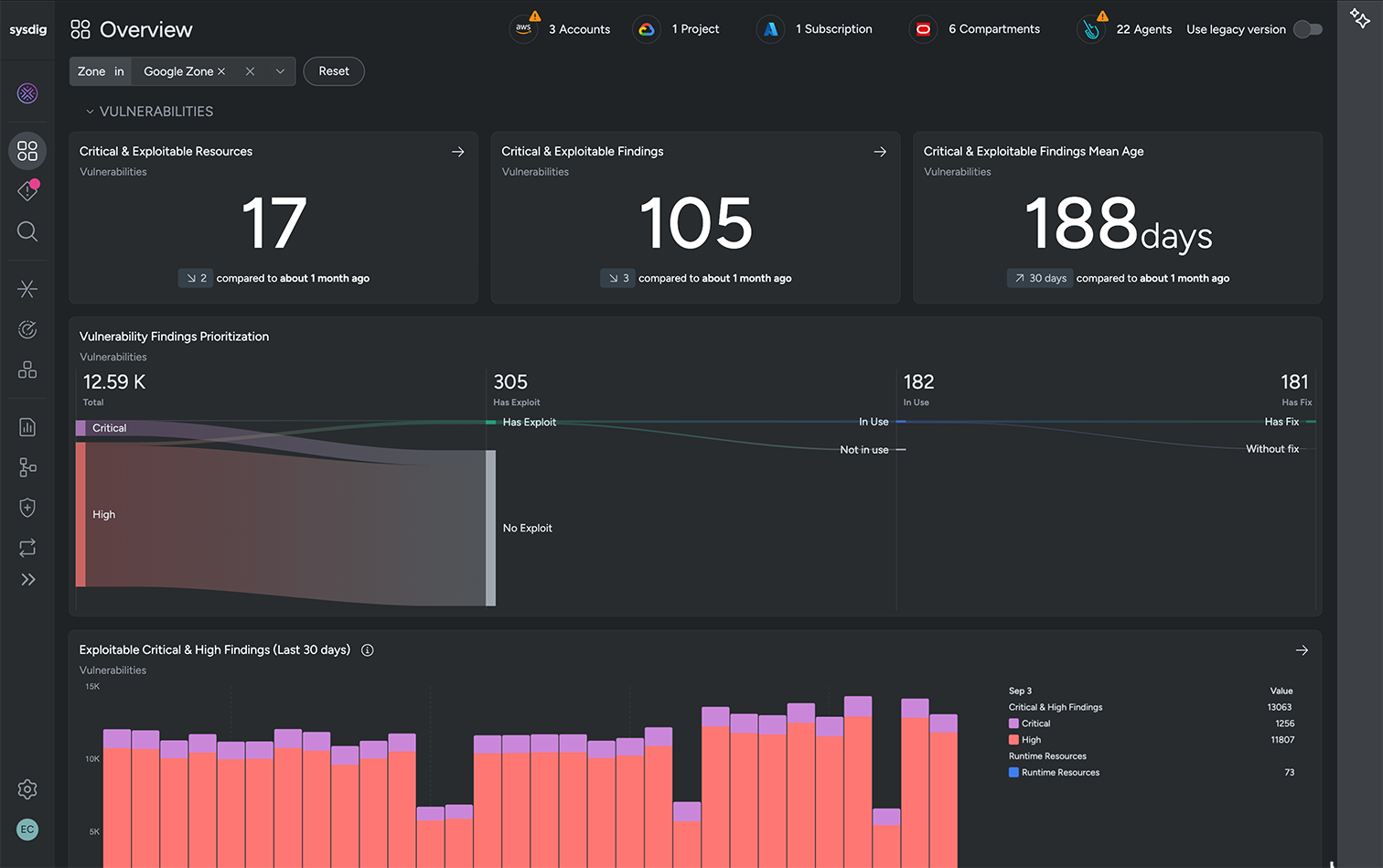The width and height of the screenshot is (1383, 868).
Task: Collapse the VULNERABILITIES section
Action: (90, 112)
